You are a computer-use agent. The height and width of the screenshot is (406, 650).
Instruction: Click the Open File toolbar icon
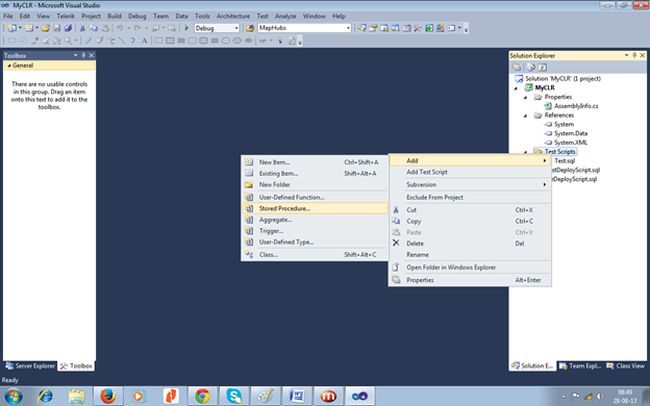click(x=45, y=28)
